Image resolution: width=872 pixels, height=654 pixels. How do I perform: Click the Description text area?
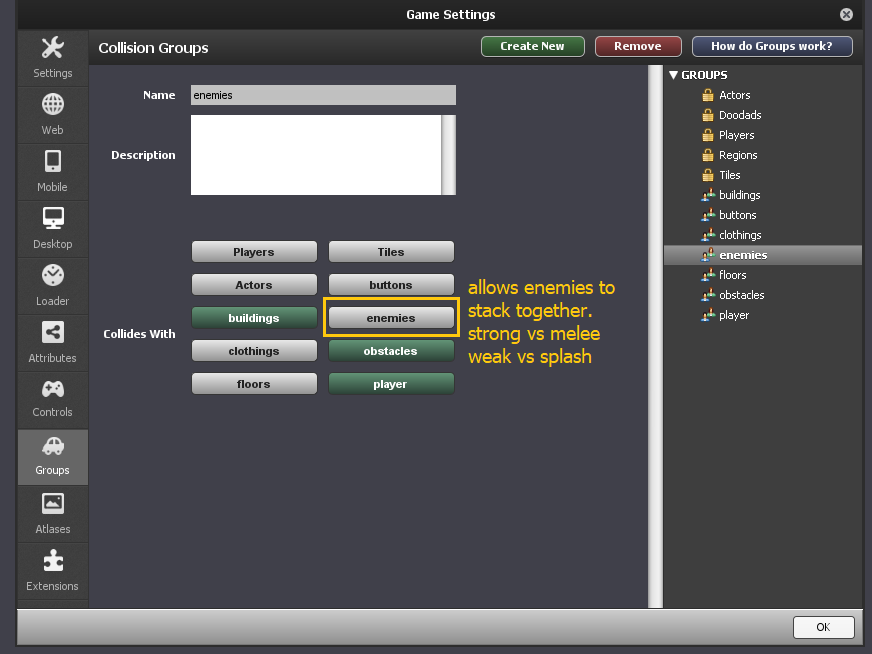point(316,155)
